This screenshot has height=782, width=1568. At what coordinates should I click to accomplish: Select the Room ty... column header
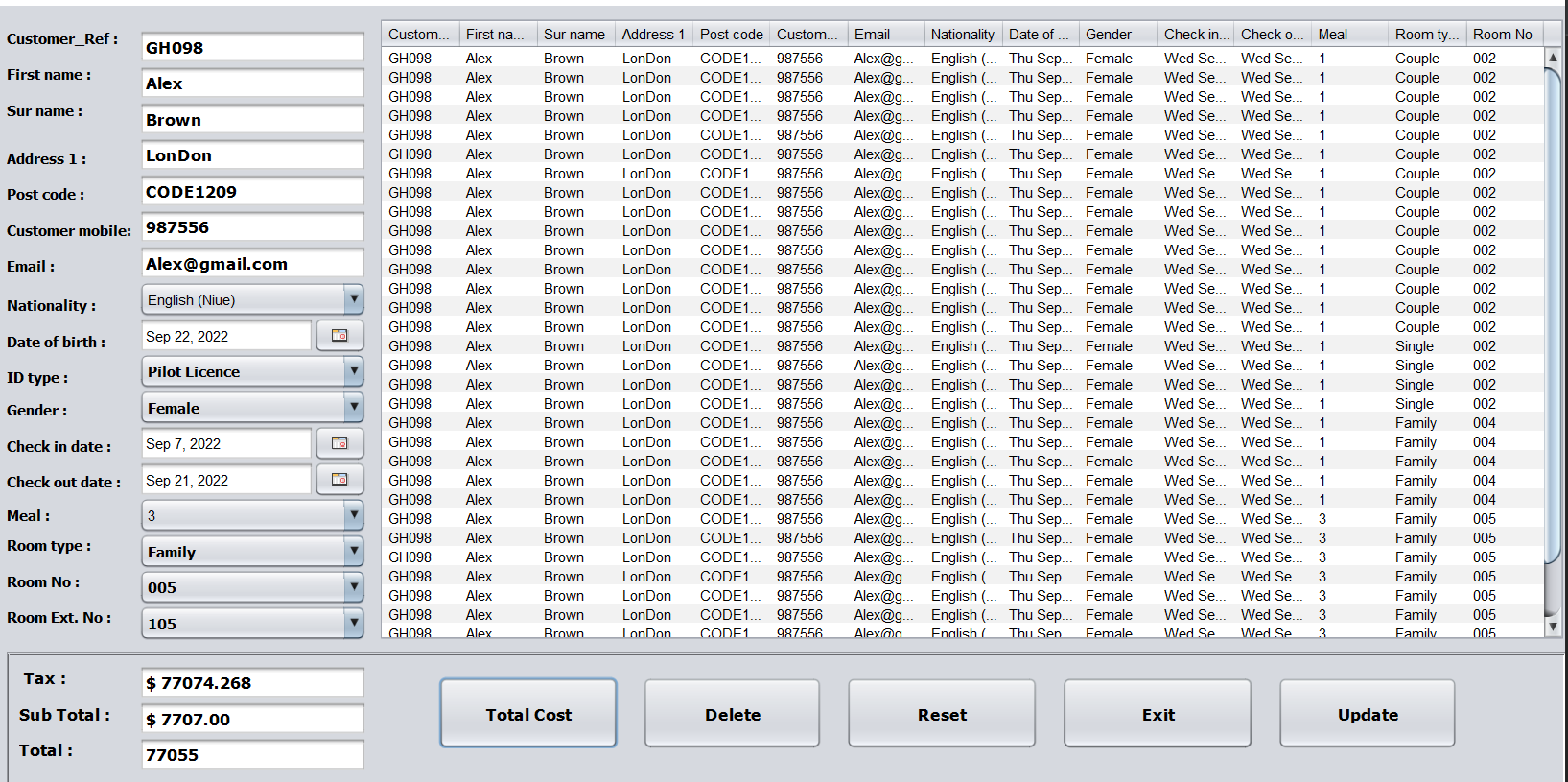(1427, 35)
